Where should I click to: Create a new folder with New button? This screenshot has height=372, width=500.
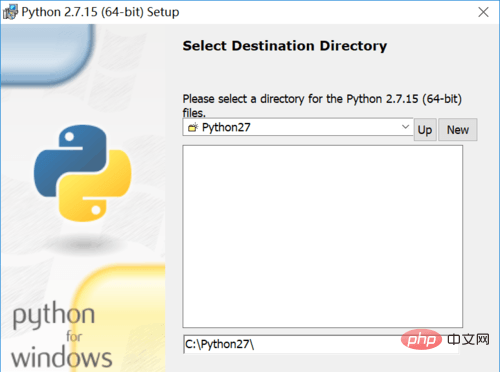(458, 130)
